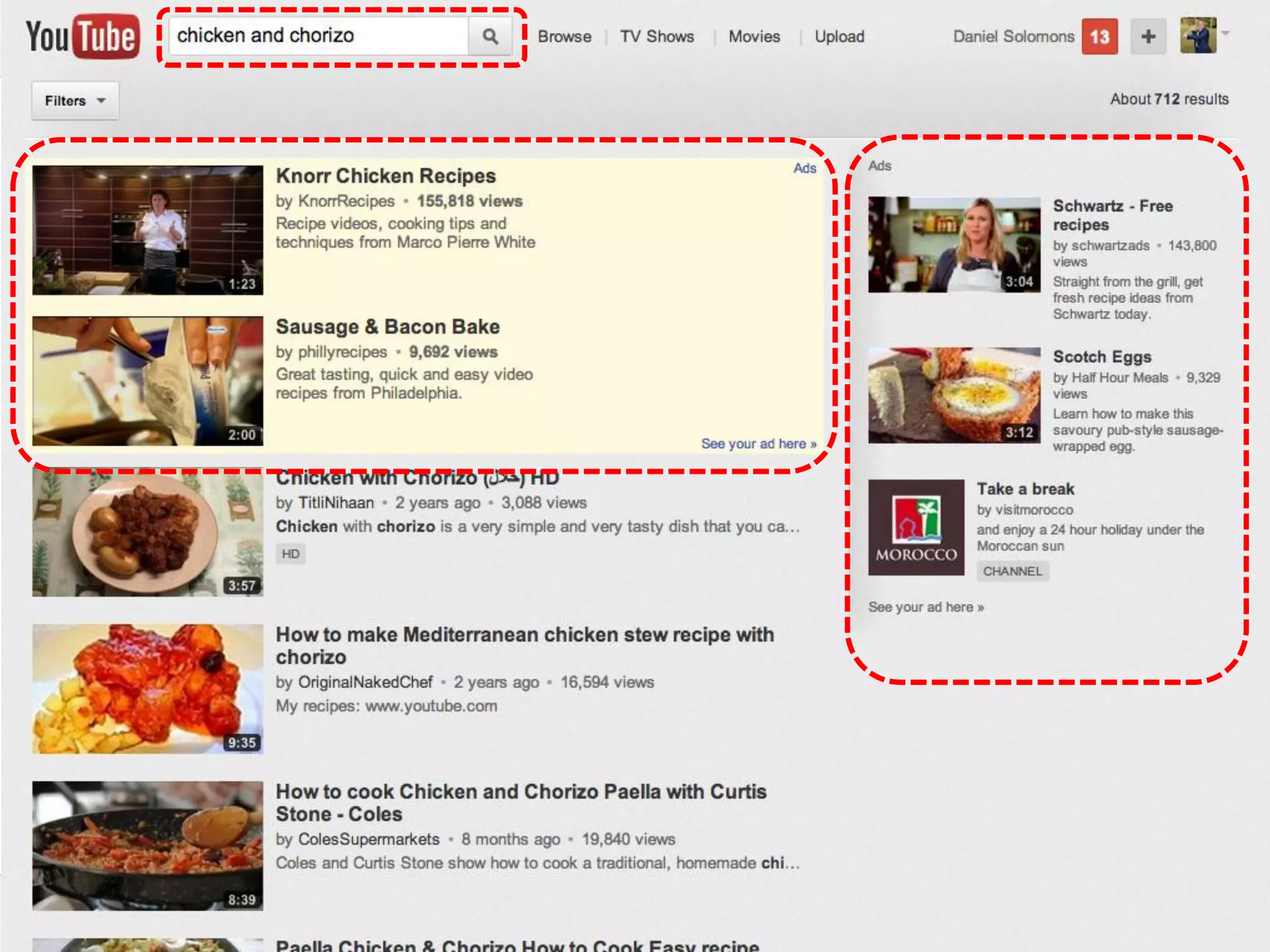The height and width of the screenshot is (952, 1270).
Task: Click the Upload link
Action: pos(839,37)
